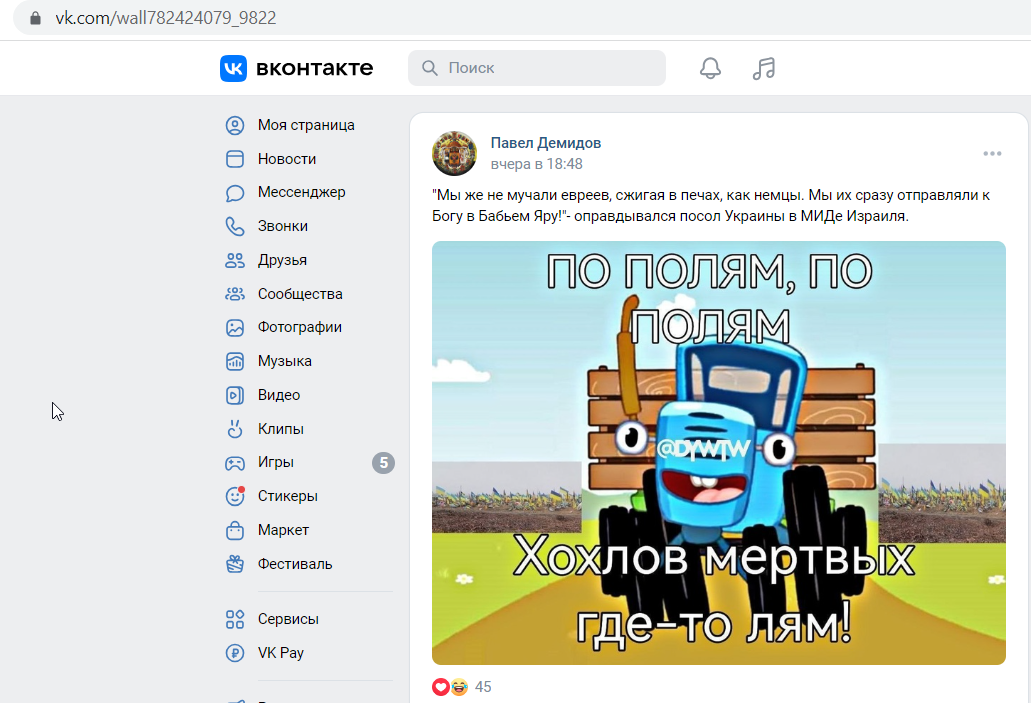The width and height of the screenshot is (1031, 703).
Task: Open post options three-dots menu
Action: coord(992,153)
